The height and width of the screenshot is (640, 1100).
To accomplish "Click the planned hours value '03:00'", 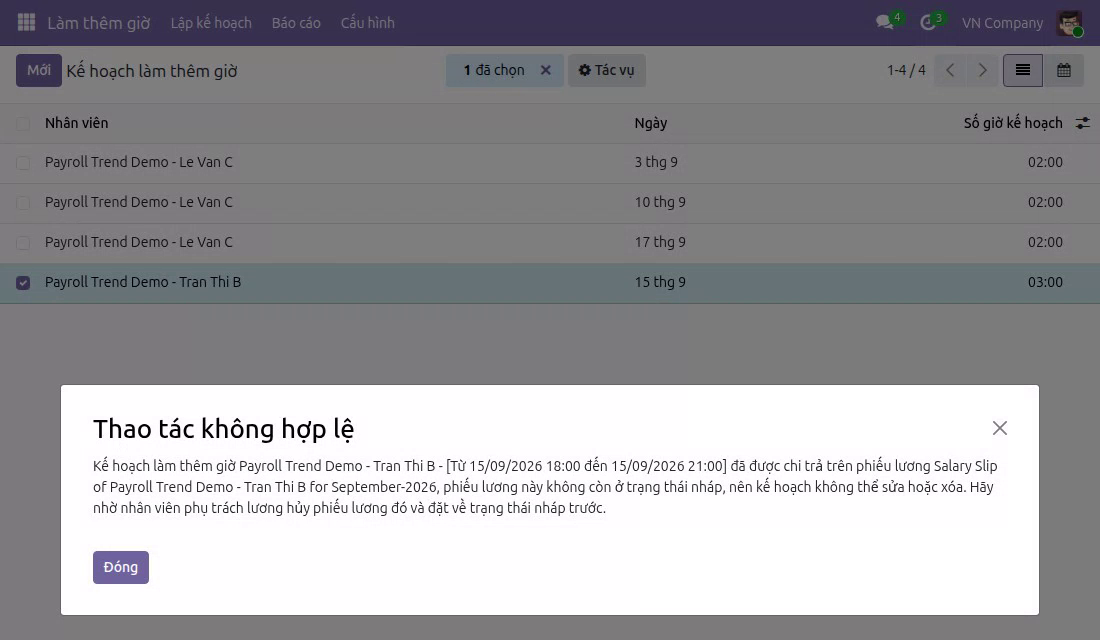I will click(x=1045, y=282).
